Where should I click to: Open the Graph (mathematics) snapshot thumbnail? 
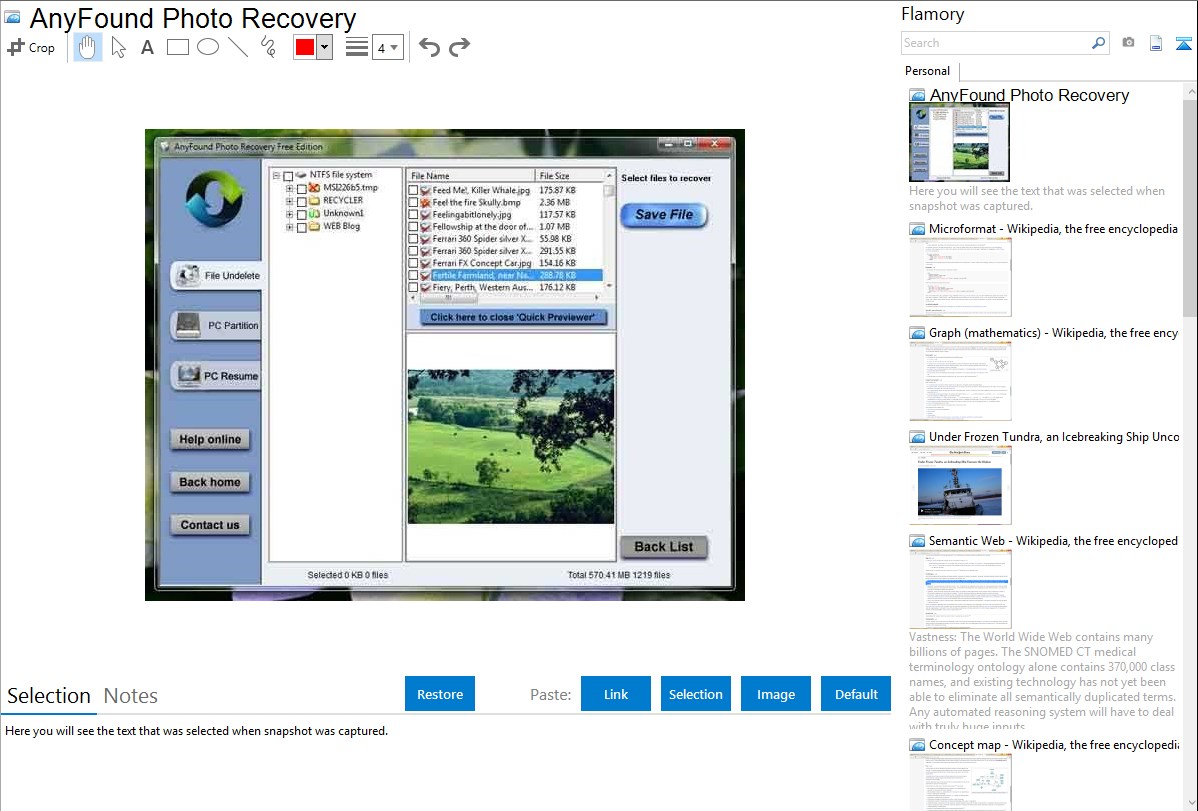tap(960, 382)
